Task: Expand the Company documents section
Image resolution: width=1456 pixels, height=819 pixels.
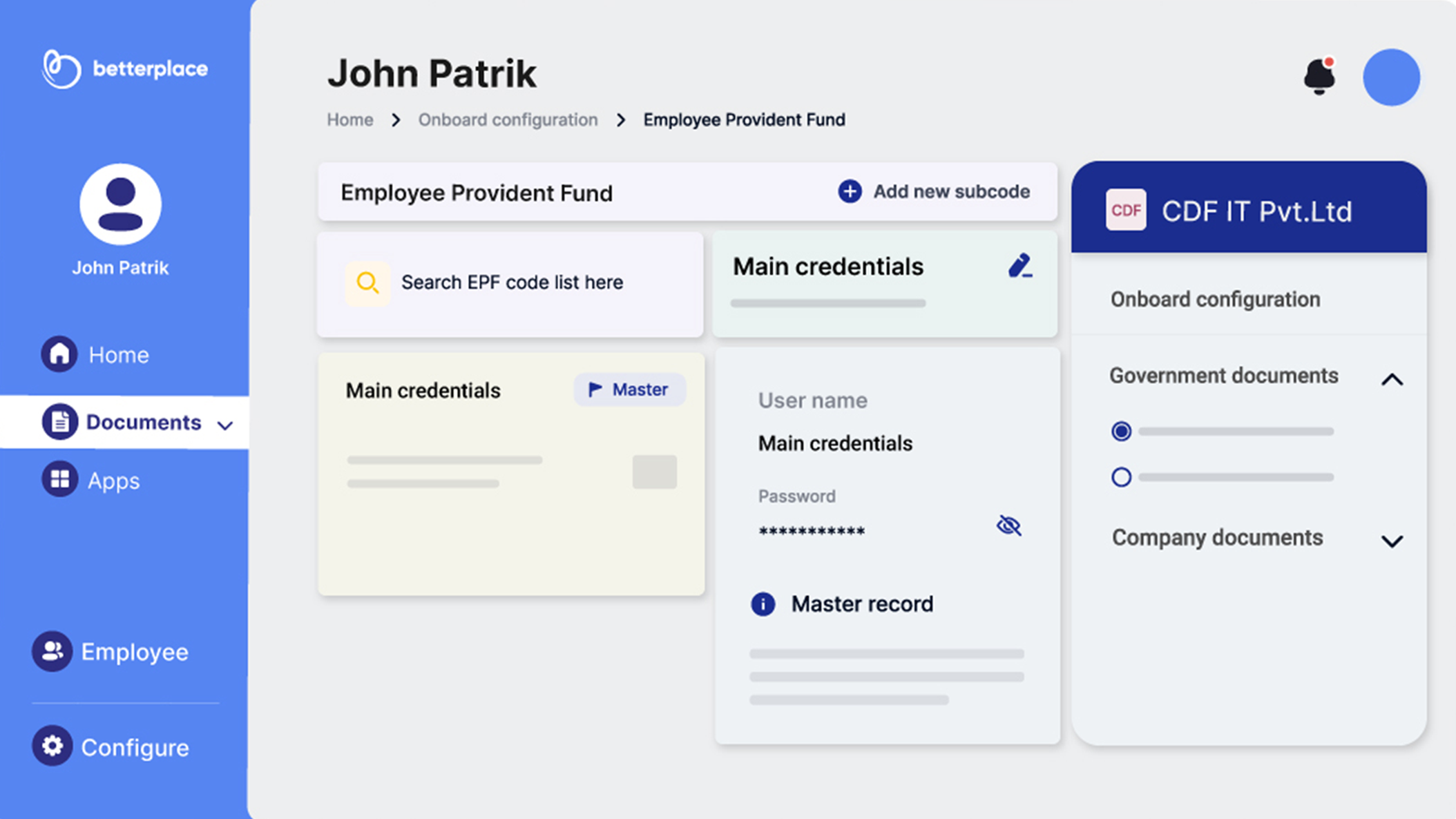Action: pos(1392,541)
